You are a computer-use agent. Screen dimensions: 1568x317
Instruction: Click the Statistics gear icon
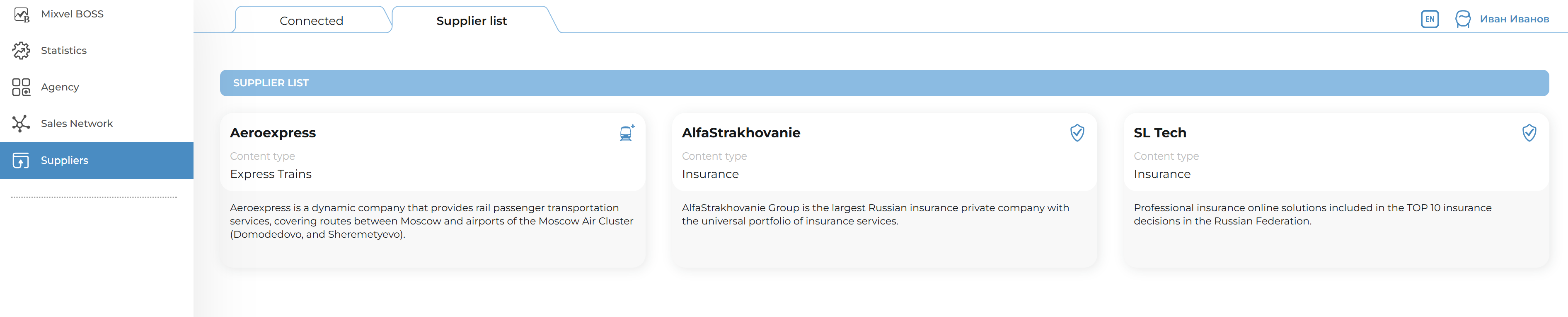[x=21, y=51]
